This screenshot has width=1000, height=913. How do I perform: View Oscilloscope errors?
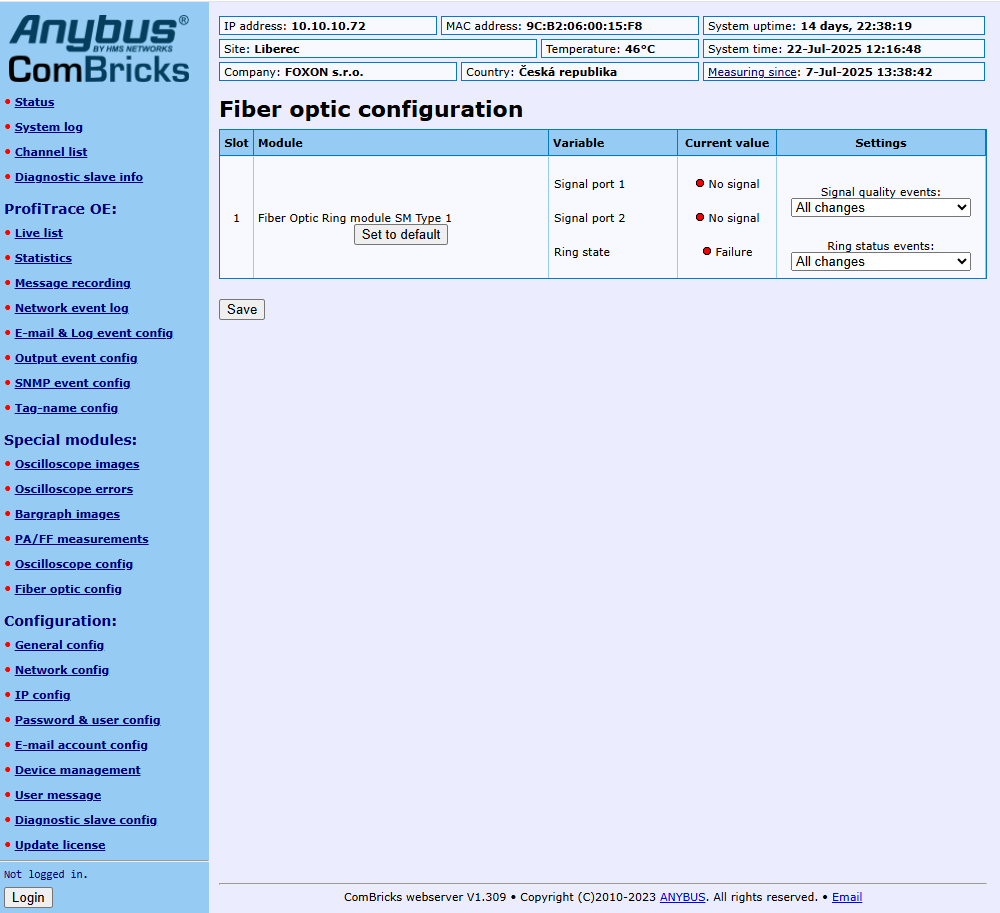coord(74,488)
